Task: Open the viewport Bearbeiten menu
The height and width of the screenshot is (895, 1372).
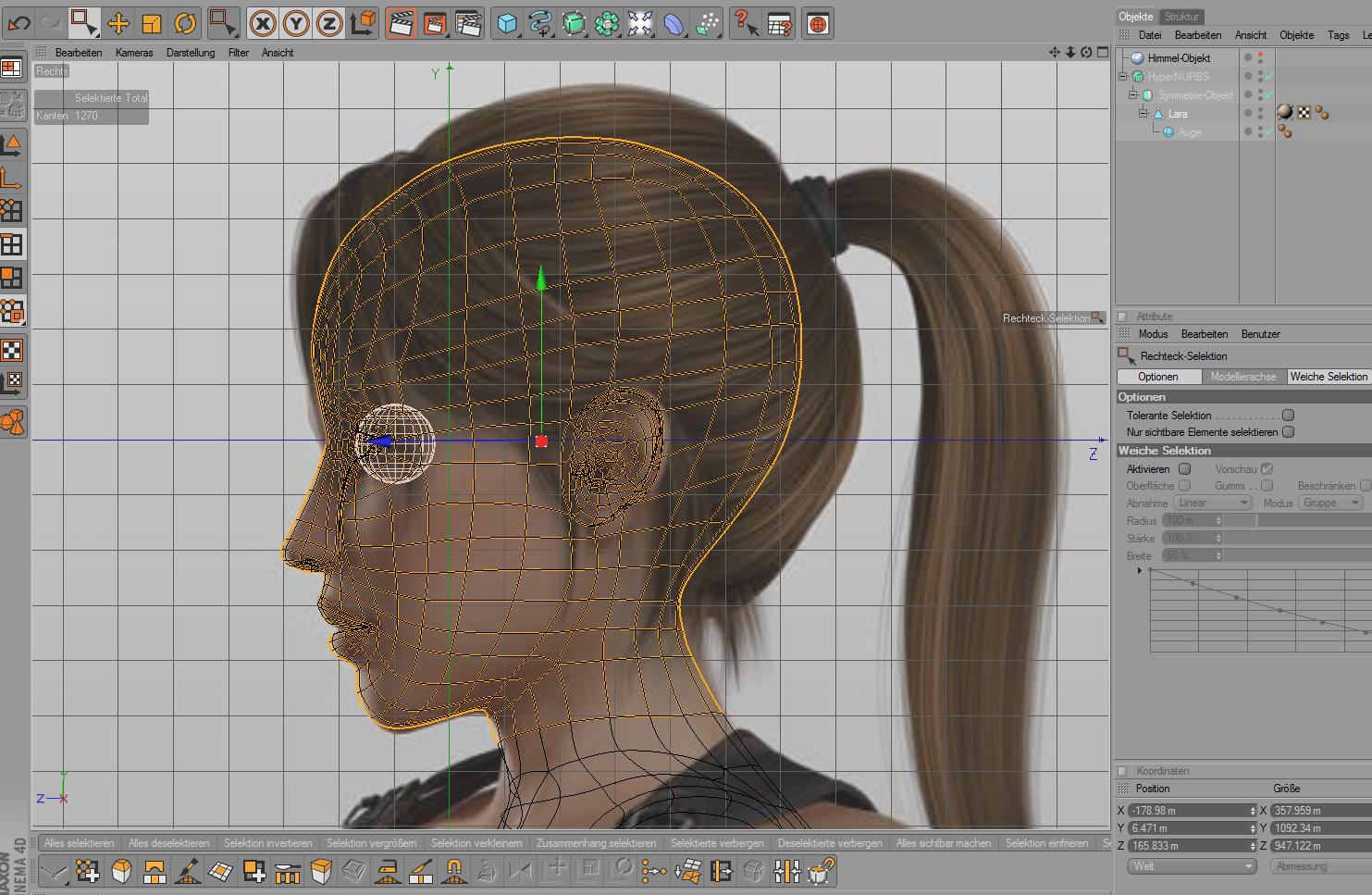Action: 79,53
